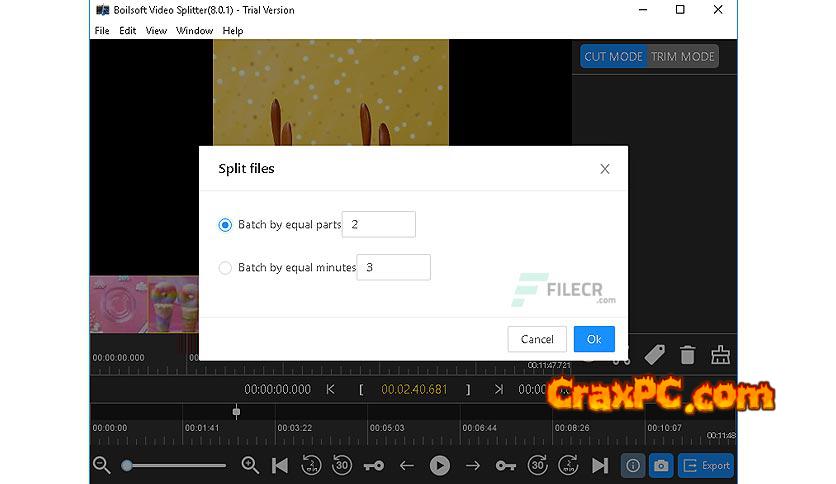The image size is (836, 484).
Task: Cancel the Split files dialog
Action: coord(537,339)
